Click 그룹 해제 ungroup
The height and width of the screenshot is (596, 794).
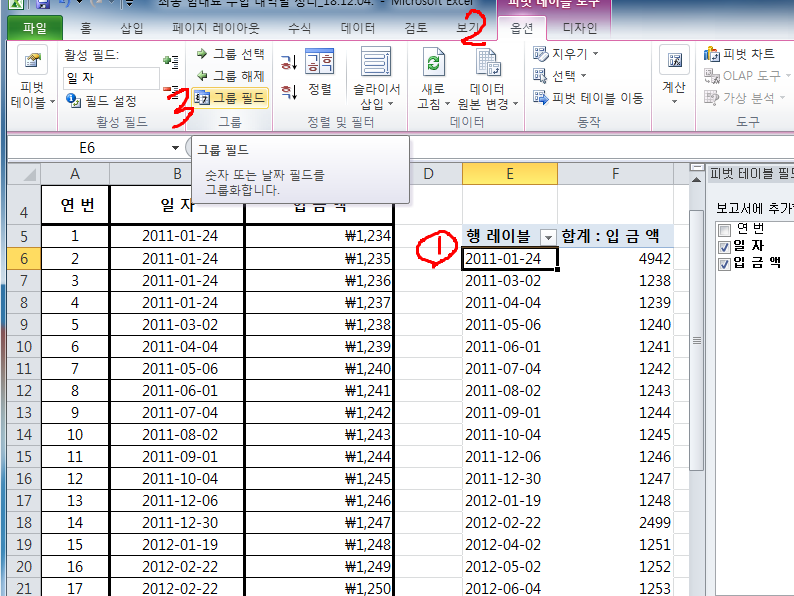click(x=230, y=76)
